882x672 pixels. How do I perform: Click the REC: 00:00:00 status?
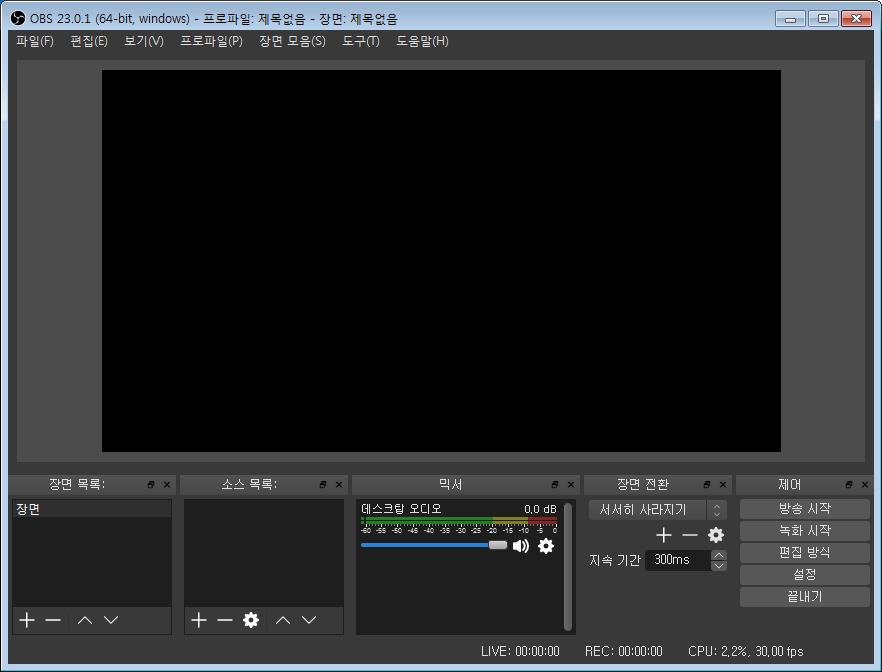[x=624, y=652]
